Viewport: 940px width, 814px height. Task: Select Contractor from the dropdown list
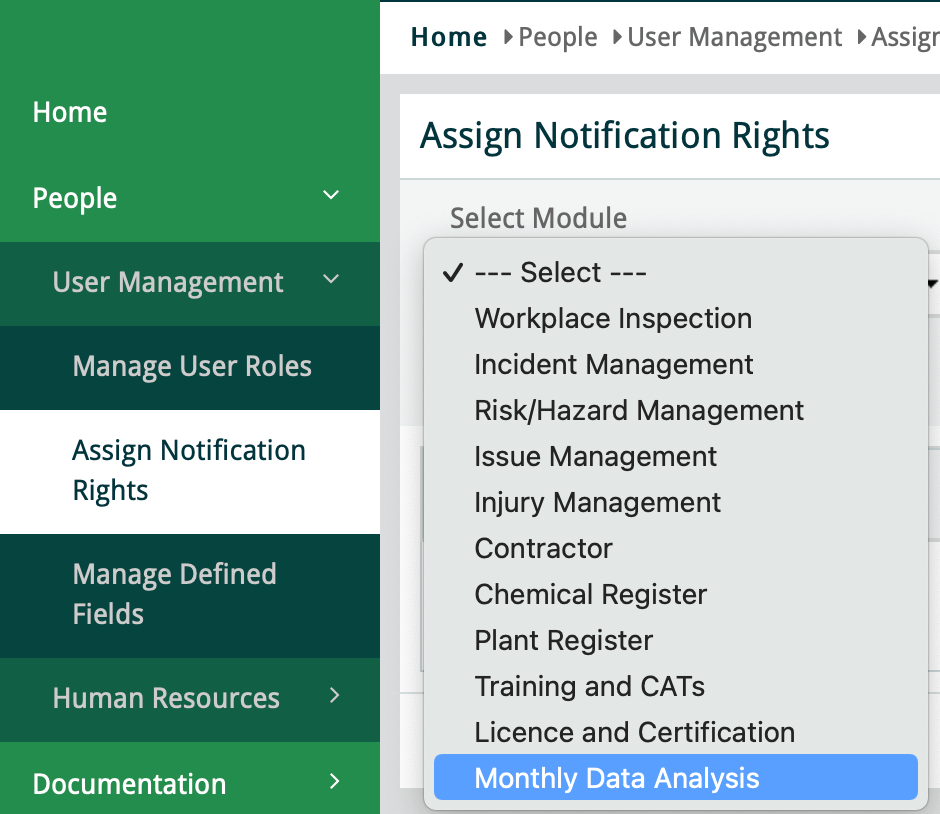tap(543, 549)
